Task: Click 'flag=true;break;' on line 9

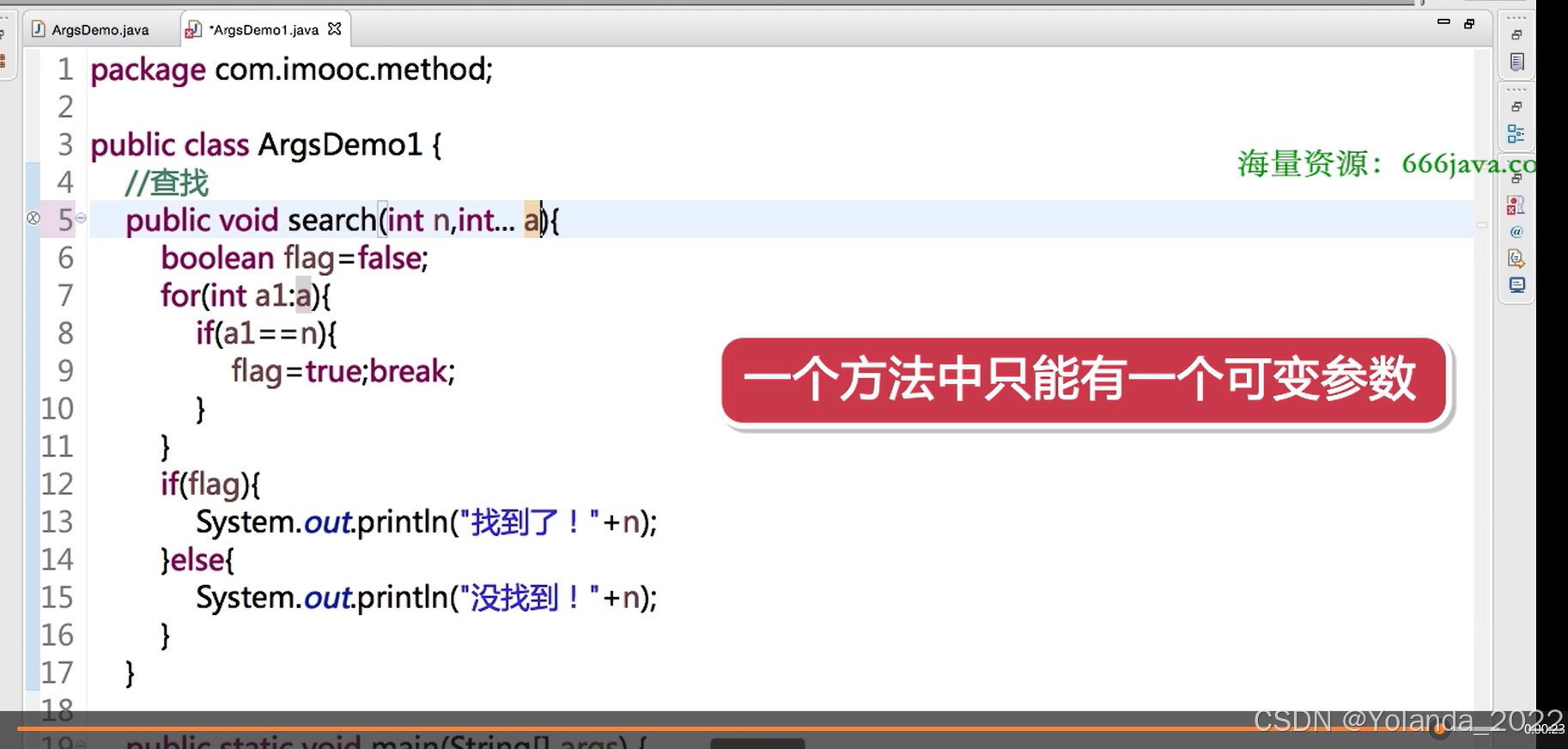Action: tap(343, 372)
